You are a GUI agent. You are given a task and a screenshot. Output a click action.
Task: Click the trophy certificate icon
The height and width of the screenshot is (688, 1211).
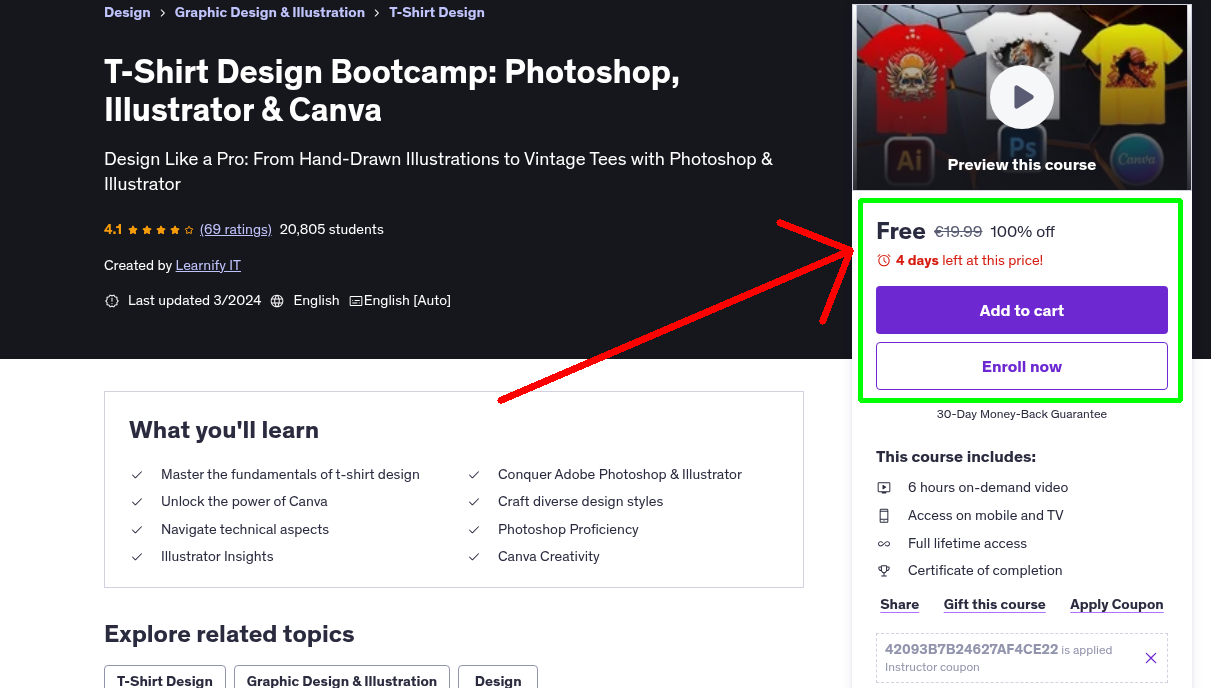(x=884, y=571)
